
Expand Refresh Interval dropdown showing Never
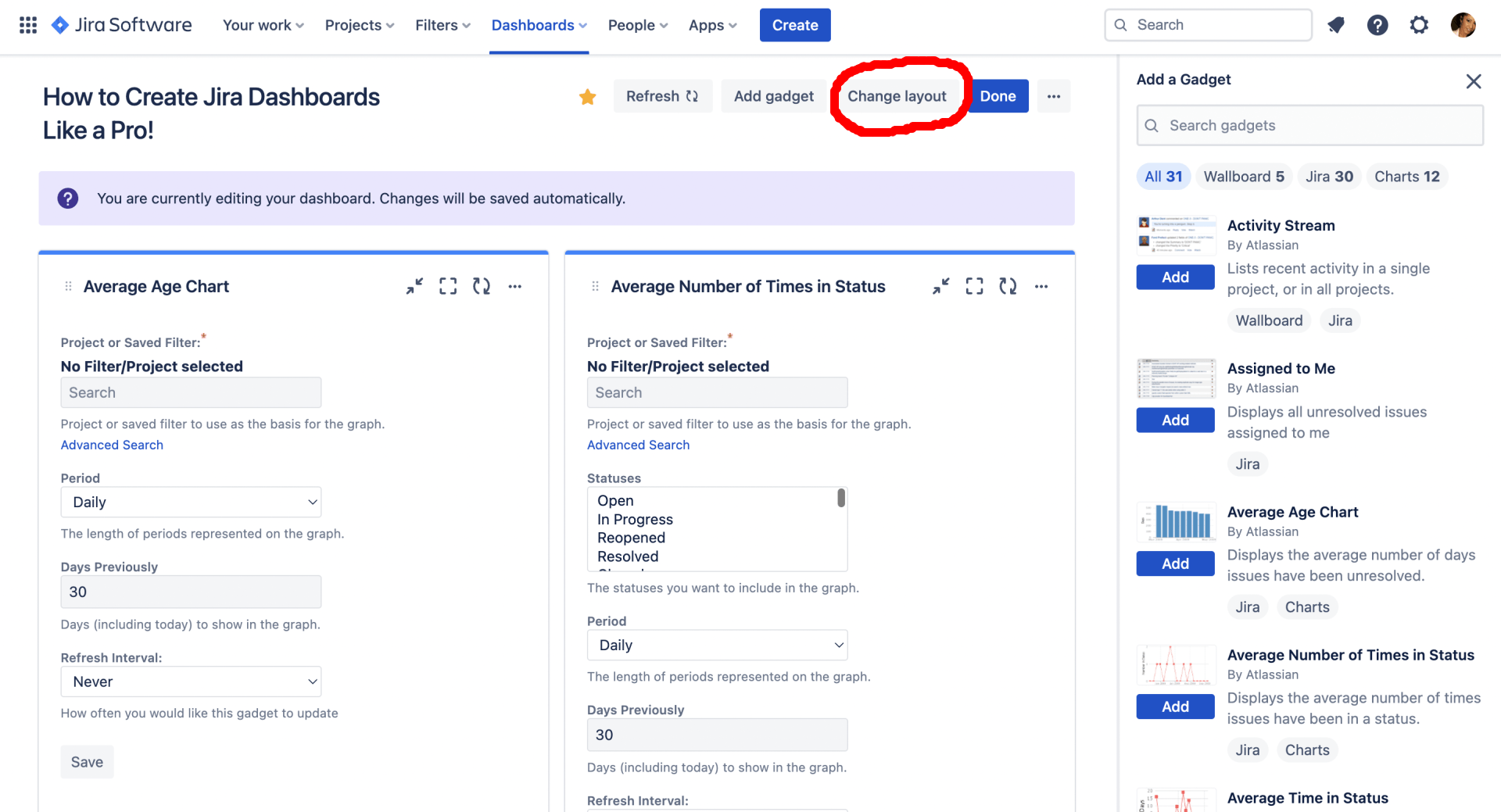[191, 681]
